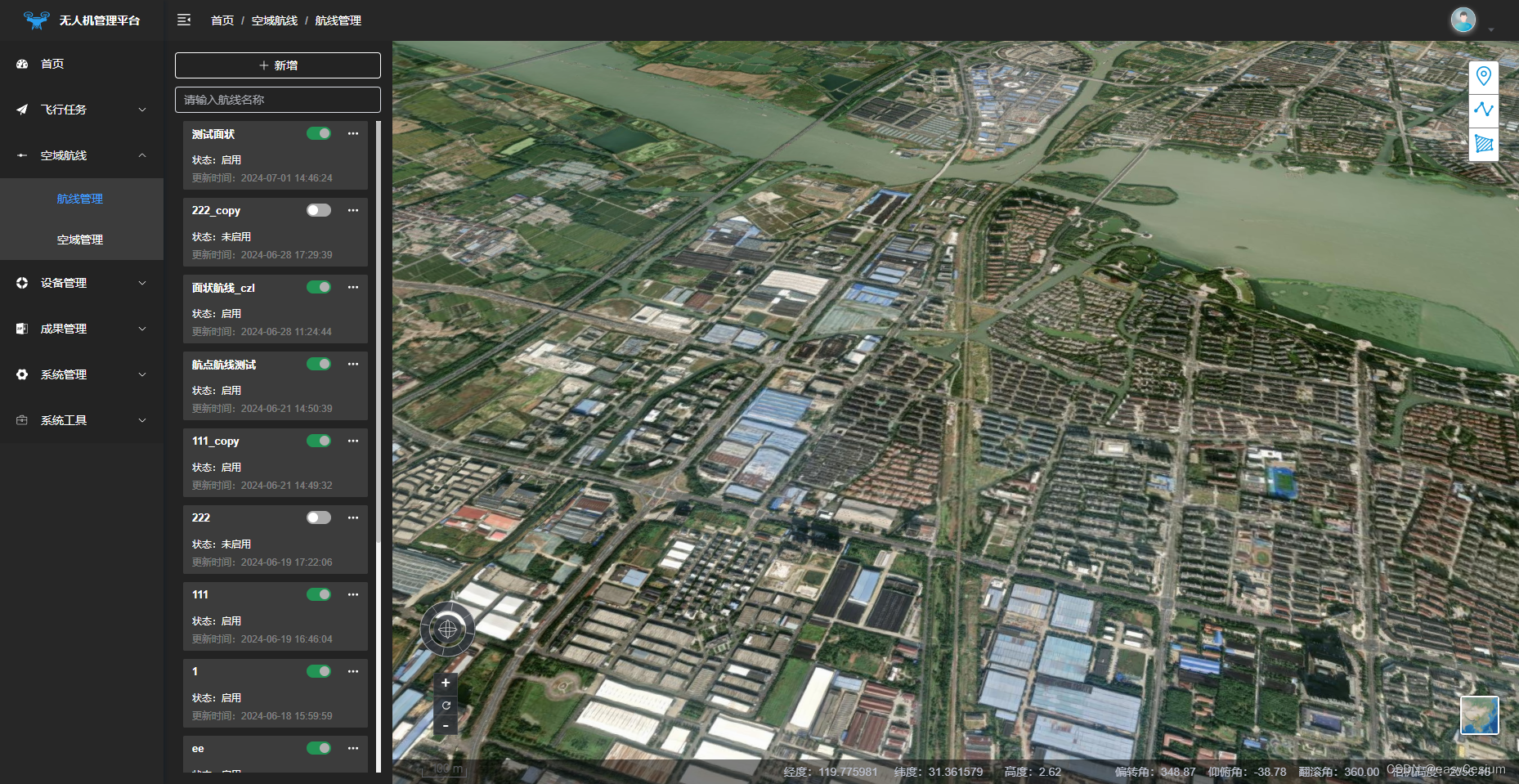
Task: Open more options for 测试面状 route
Action: [x=353, y=133]
